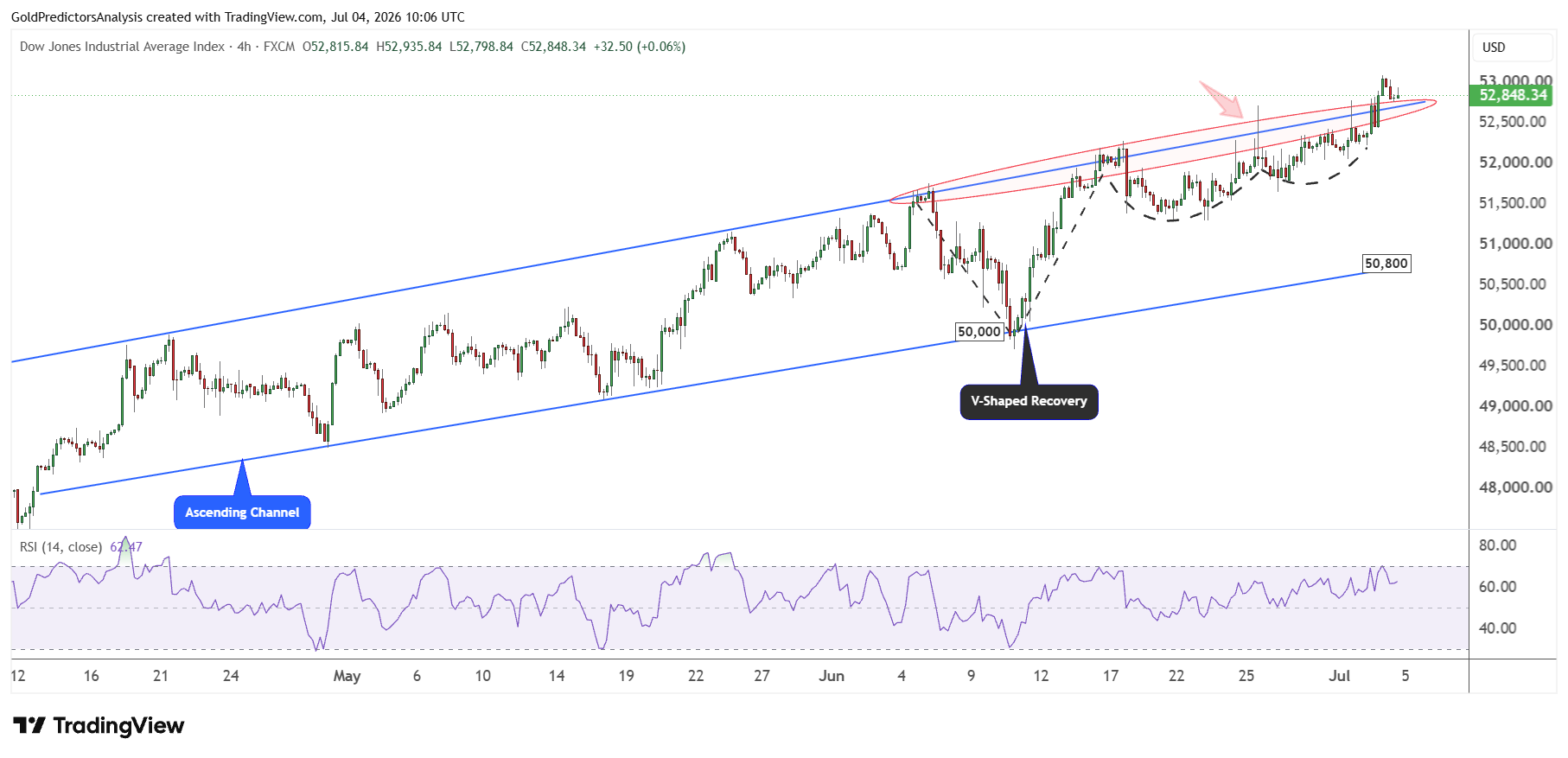Select the Ascending Channel label
The image size is (1568, 758).
(242, 513)
